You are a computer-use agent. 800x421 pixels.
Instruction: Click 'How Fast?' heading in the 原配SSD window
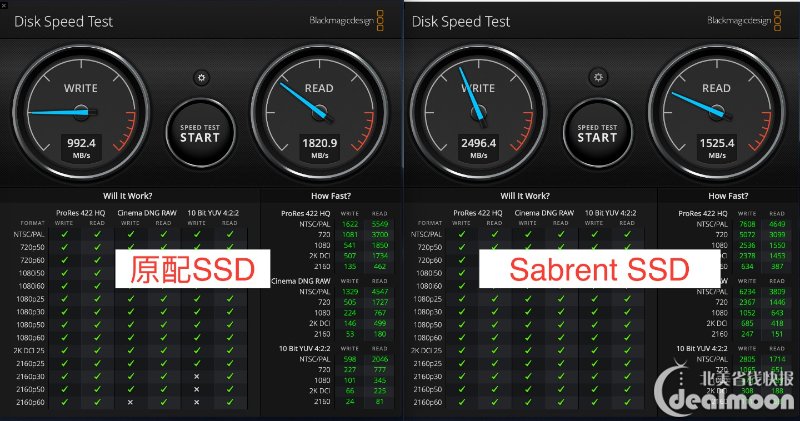pyautogui.click(x=331, y=196)
